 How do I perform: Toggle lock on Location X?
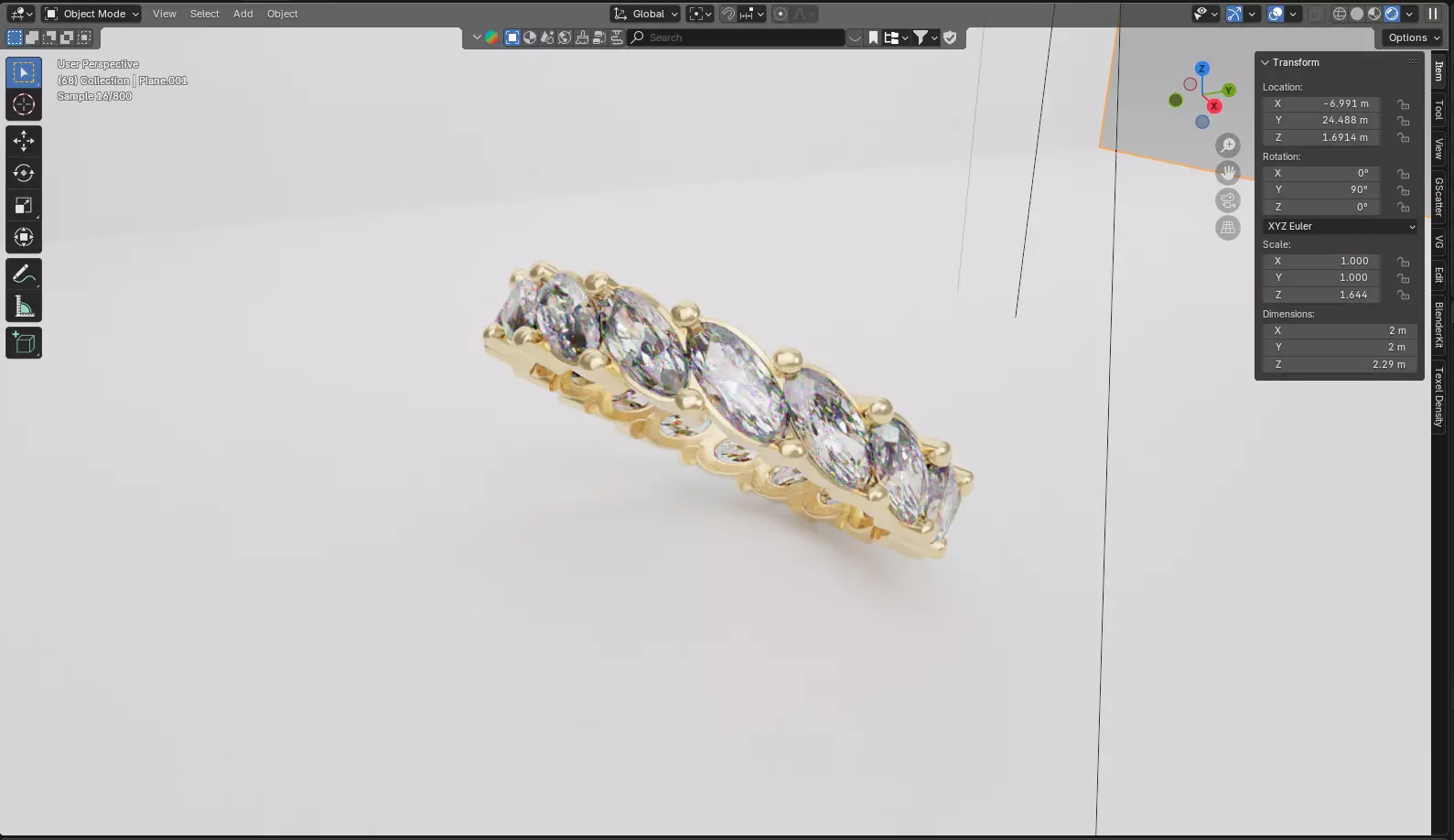click(1403, 104)
